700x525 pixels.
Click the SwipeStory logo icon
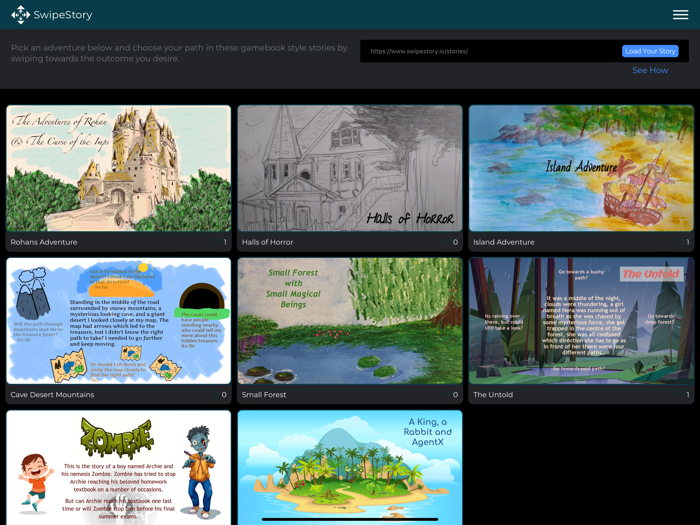click(x=21, y=15)
